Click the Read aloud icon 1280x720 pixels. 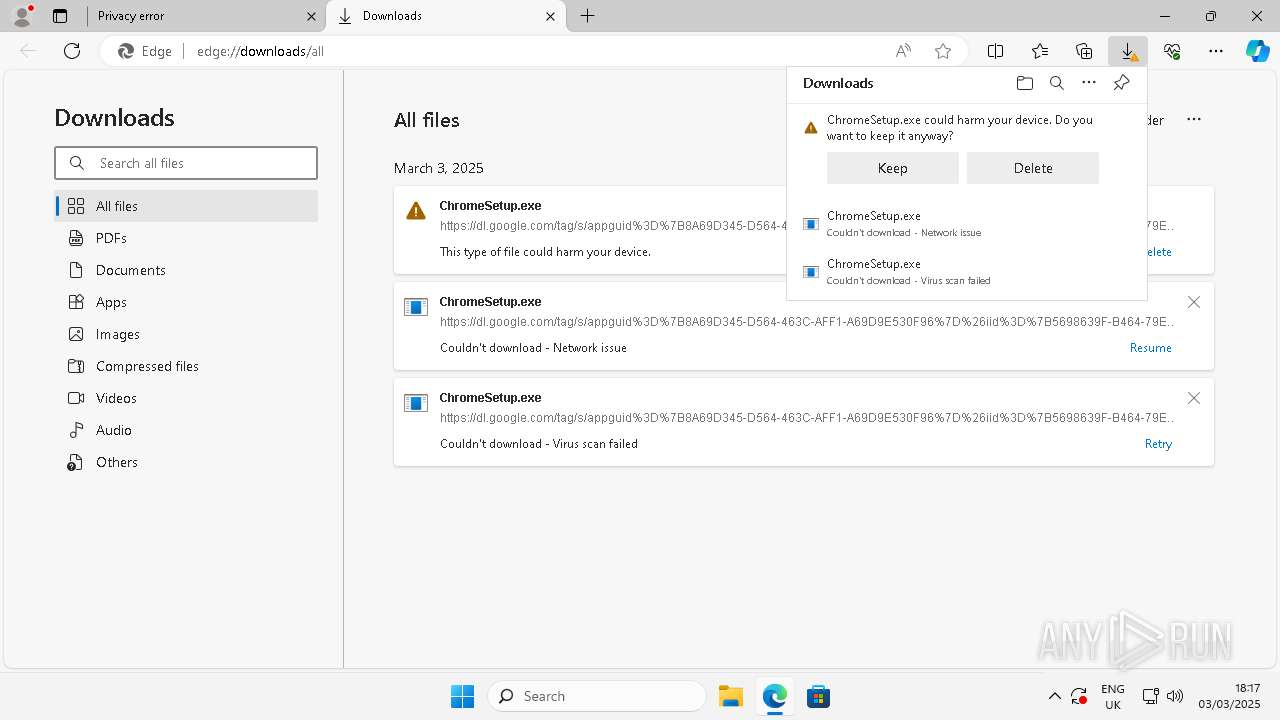coord(903,51)
